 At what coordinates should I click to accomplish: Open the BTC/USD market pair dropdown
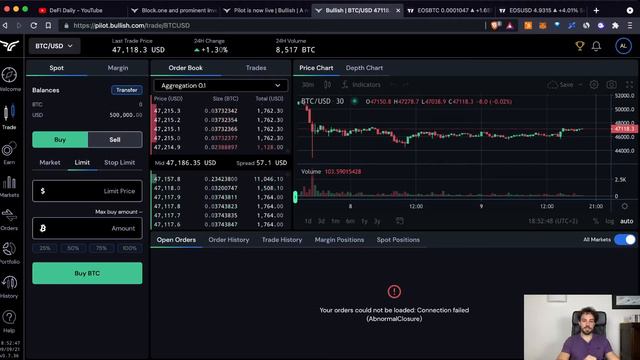[54, 46]
